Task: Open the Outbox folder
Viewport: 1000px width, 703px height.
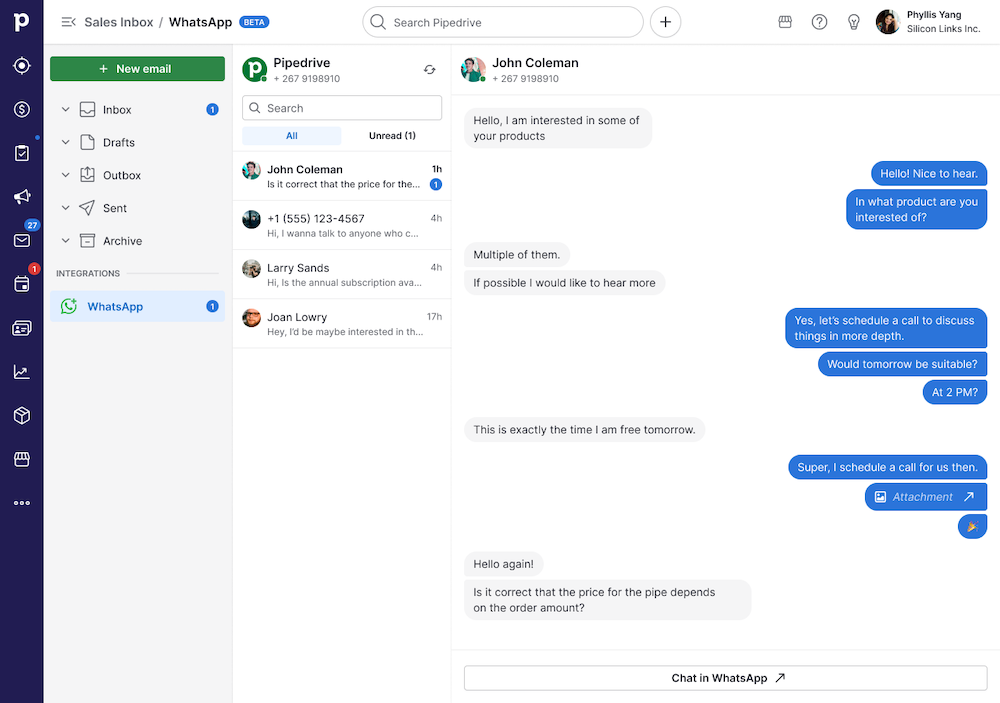Action: point(137,175)
